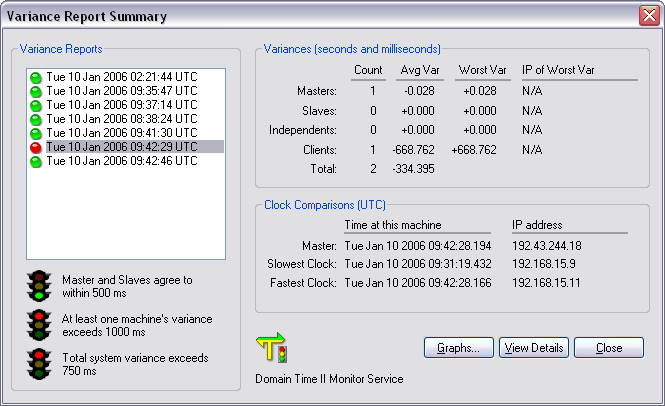Image resolution: width=665 pixels, height=406 pixels.
Task: Close the Variance Report Summary window
Action: tap(649, 16)
